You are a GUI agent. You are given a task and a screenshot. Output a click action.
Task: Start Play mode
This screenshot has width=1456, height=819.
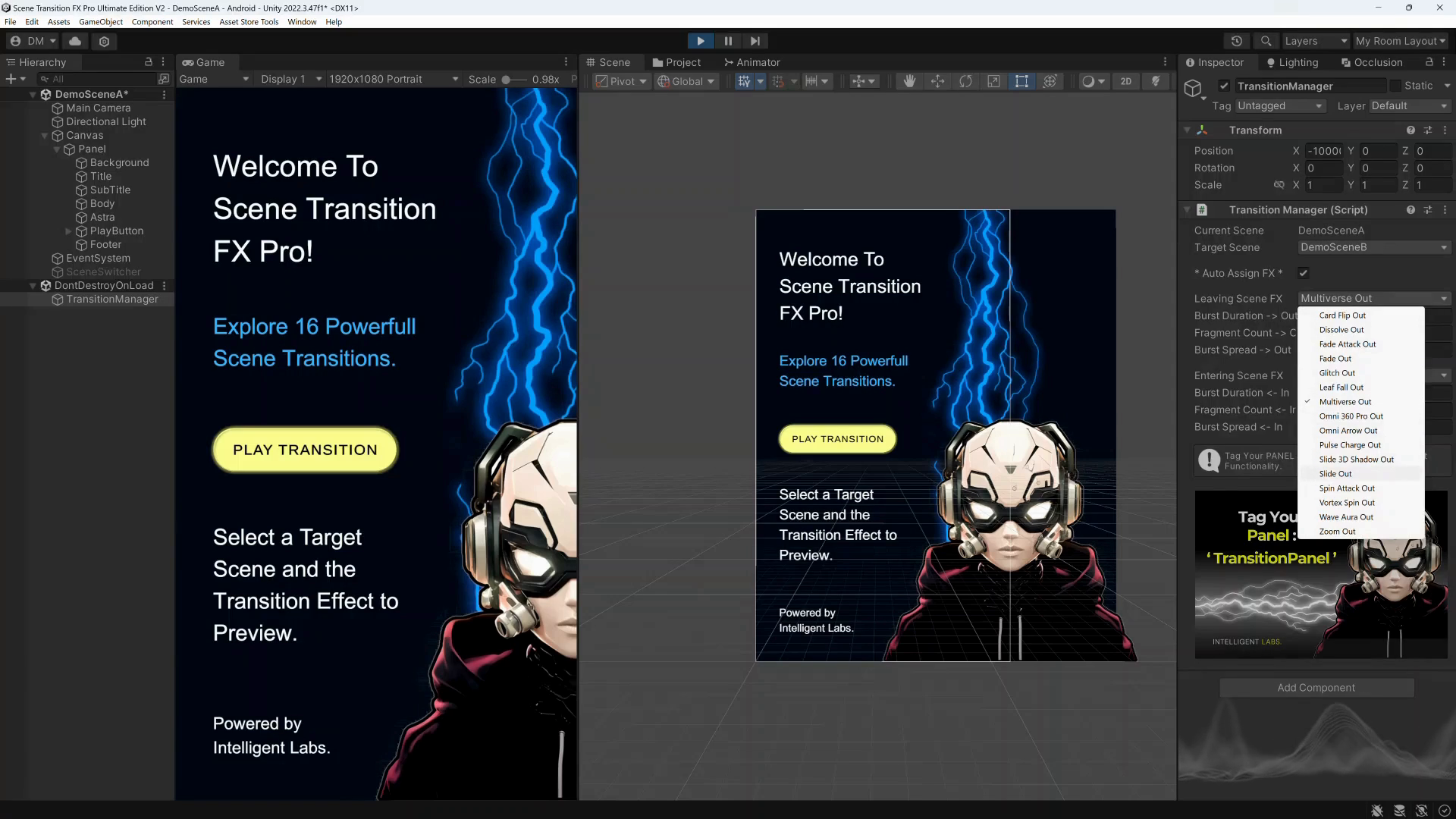click(x=701, y=41)
